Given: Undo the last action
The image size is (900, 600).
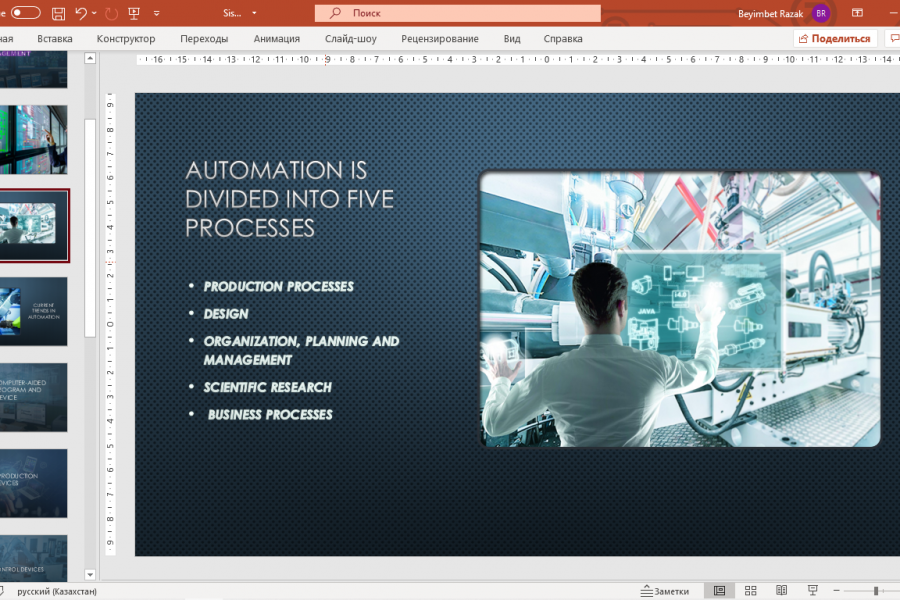Looking at the screenshot, I should [80, 13].
